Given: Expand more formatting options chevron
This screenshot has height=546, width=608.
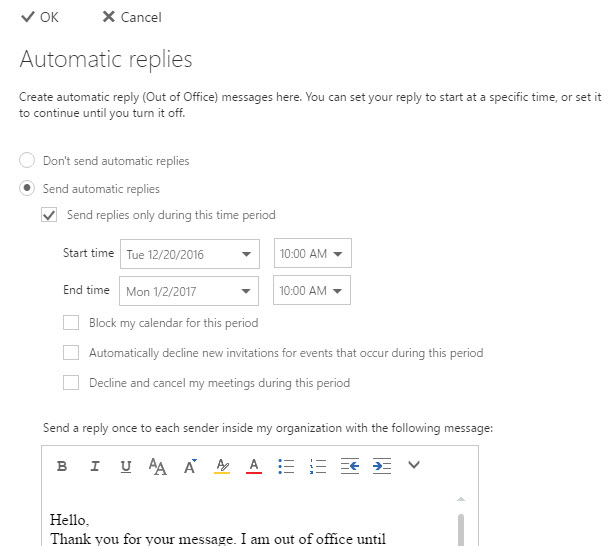Looking at the screenshot, I should pyautogui.click(x=414, y=465).
